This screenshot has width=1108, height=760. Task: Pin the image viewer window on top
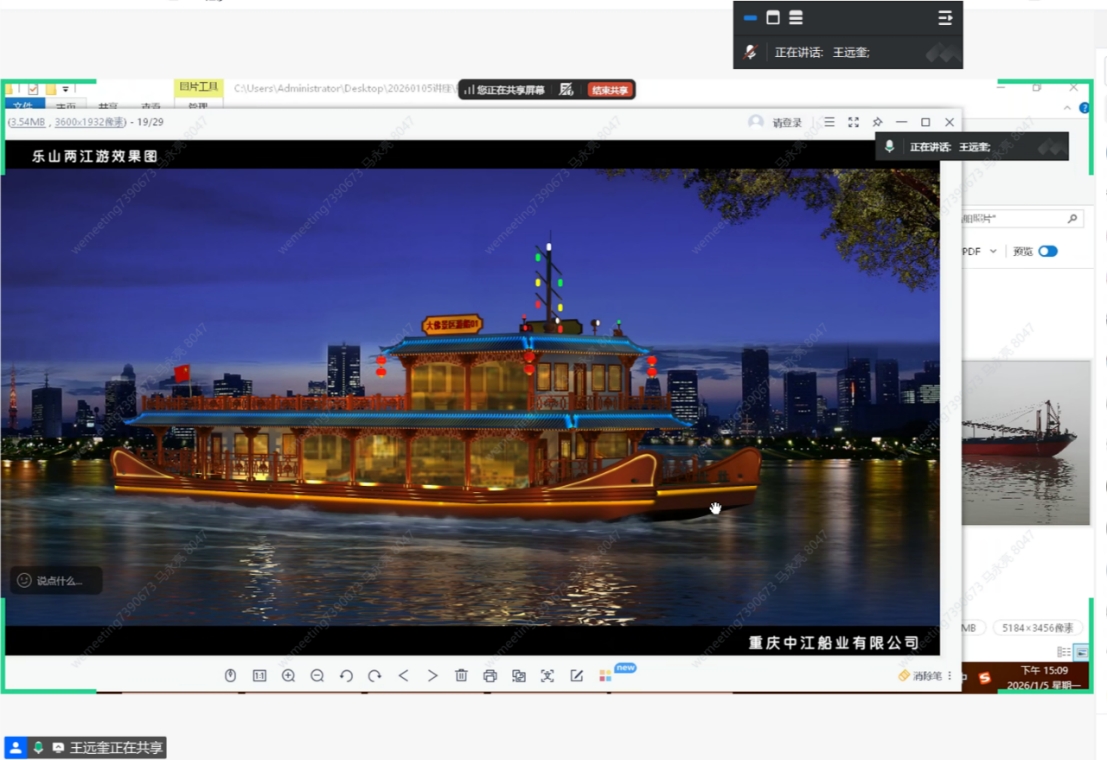[x=877, y=122]
